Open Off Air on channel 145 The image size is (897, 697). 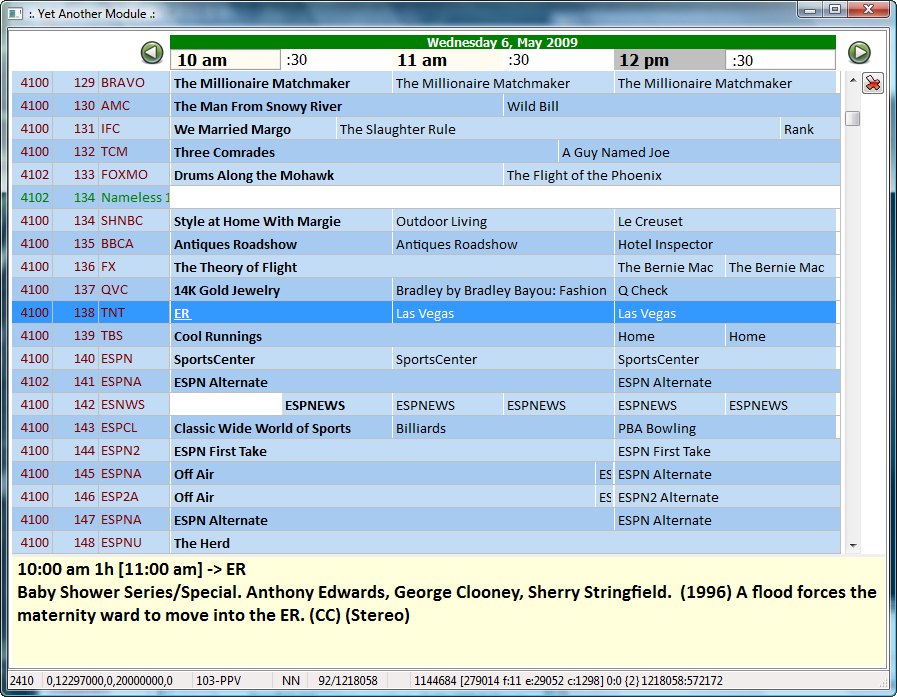(x=383, y=474)
